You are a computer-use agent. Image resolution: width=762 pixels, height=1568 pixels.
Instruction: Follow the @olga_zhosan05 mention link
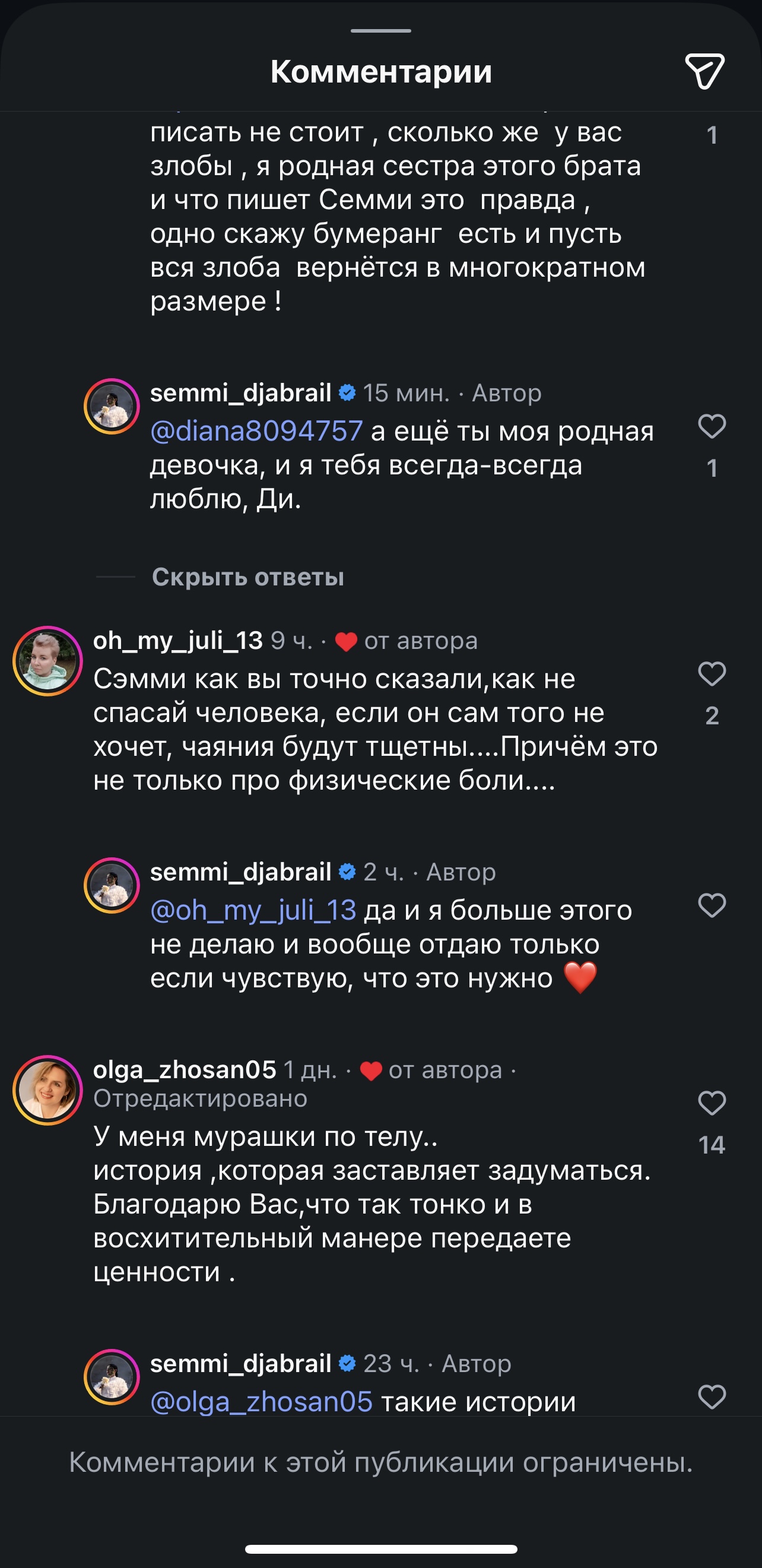(x=261, y=1401)
